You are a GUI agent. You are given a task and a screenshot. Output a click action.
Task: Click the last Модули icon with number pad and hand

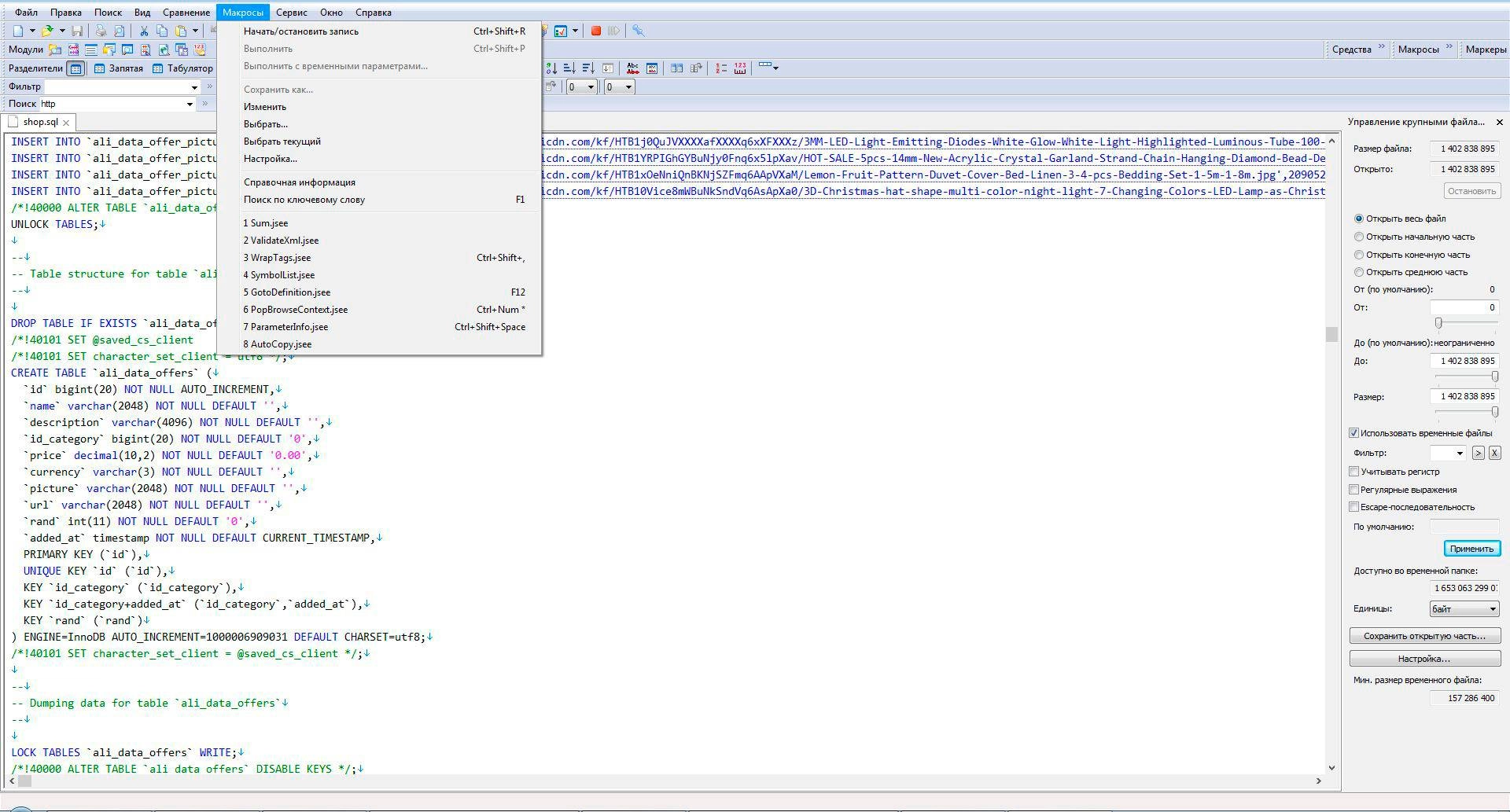pyautogui.click(x=200, y=50)
